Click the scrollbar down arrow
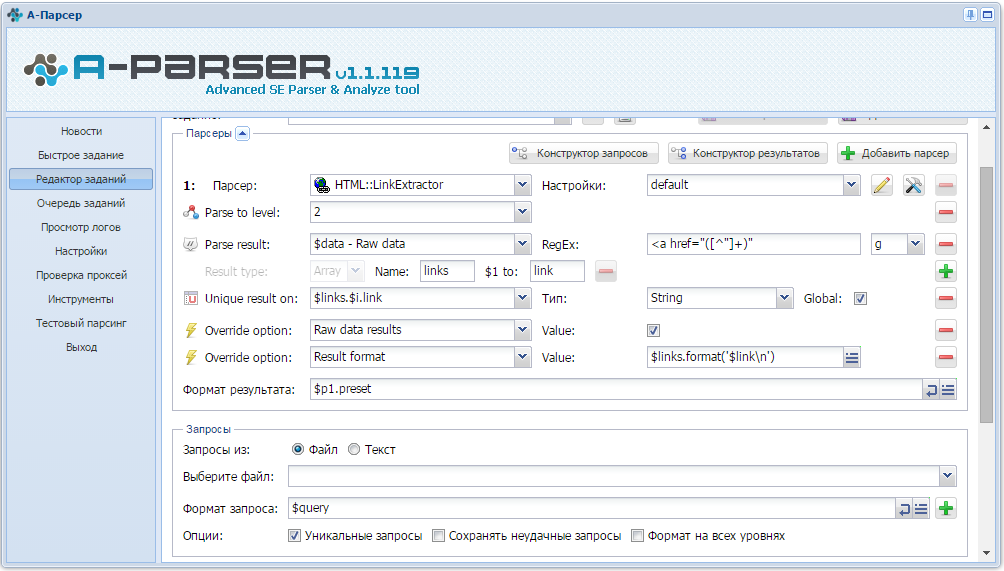The image size is (1004, 571). pos(987,552)
